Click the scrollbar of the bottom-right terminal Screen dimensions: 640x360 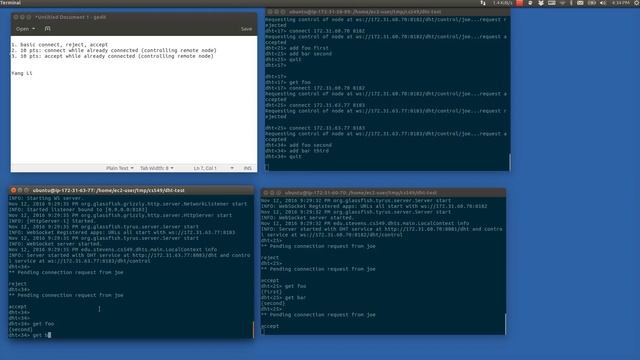click(505, 324)
